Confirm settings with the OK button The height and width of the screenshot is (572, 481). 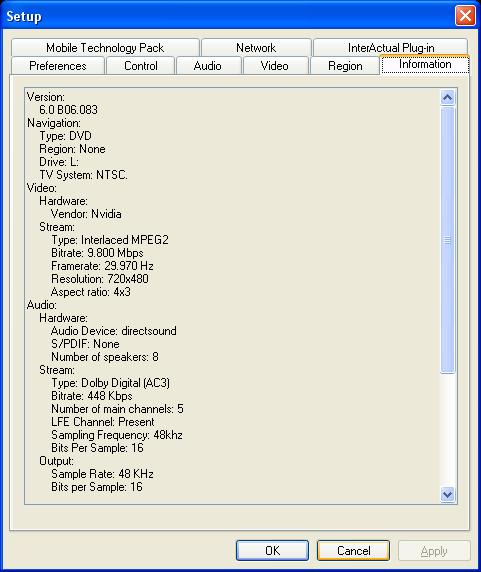click(x=272, y=550)
